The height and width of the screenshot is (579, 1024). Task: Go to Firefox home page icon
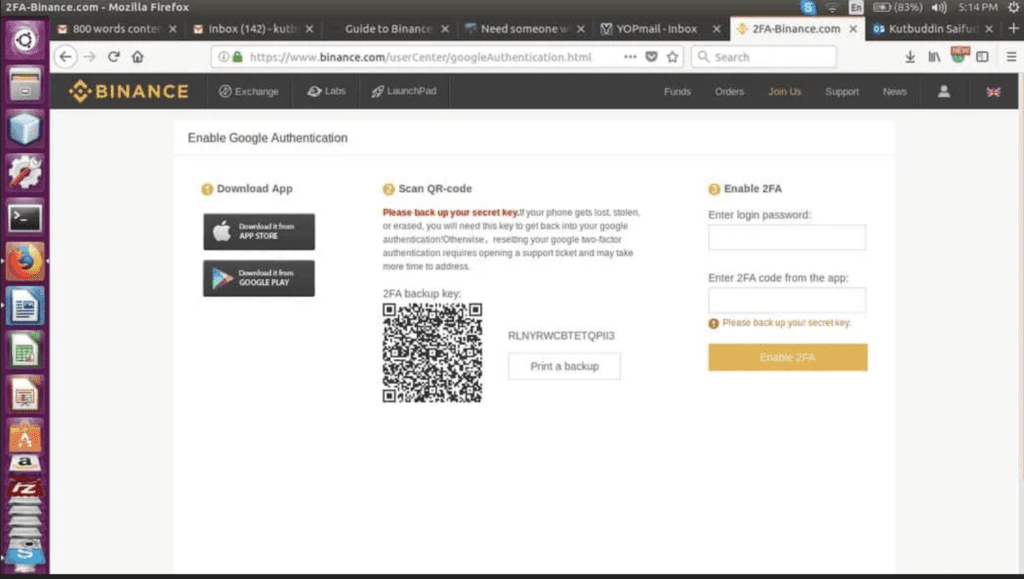[x=137, y=57]
